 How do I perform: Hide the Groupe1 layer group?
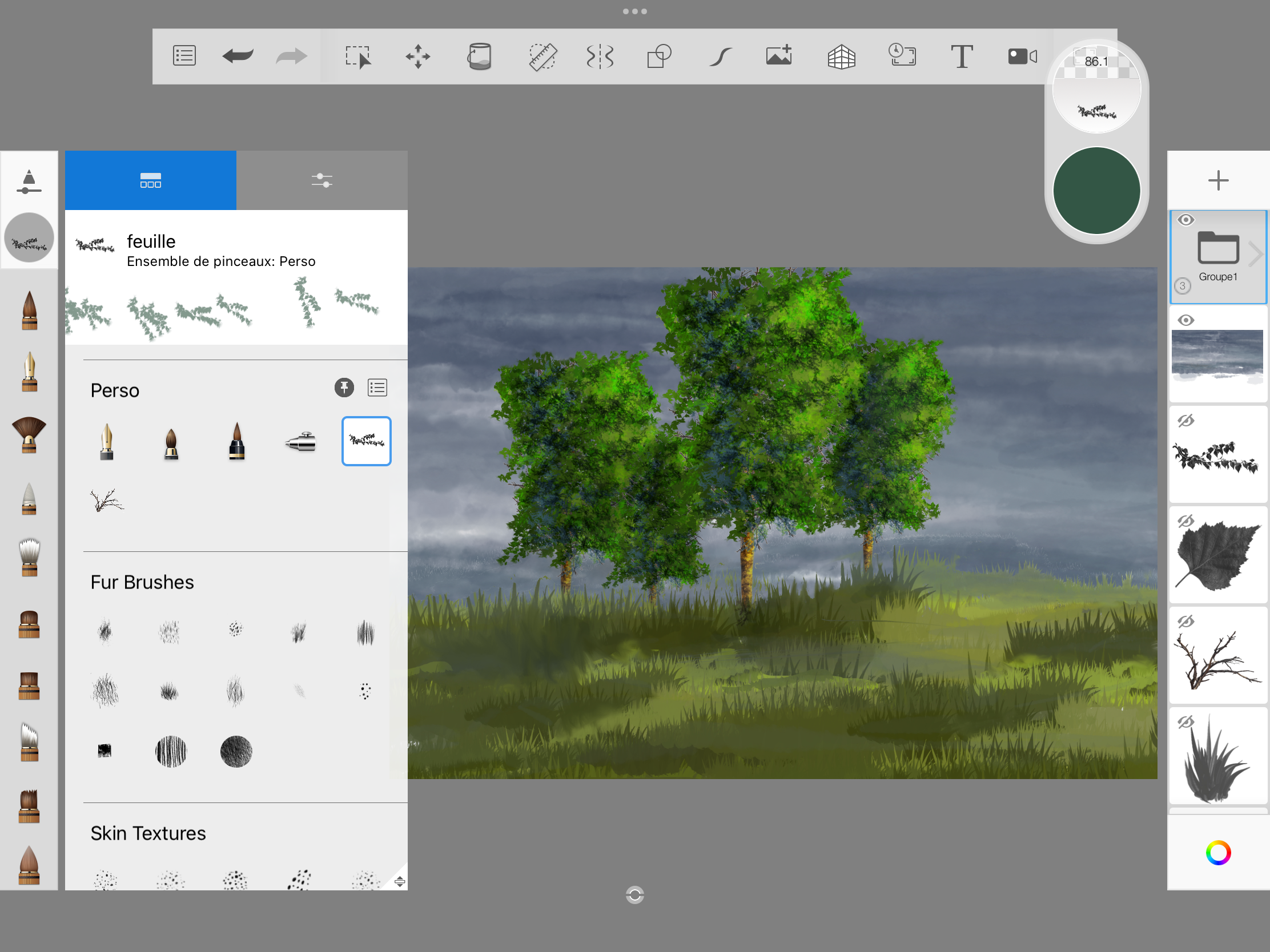tap(1185, 220)
